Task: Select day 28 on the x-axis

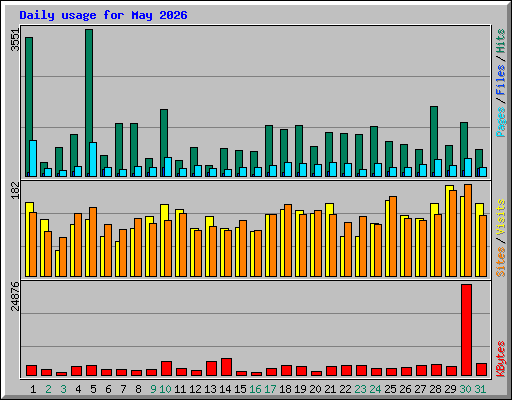Action: point(435,389)
